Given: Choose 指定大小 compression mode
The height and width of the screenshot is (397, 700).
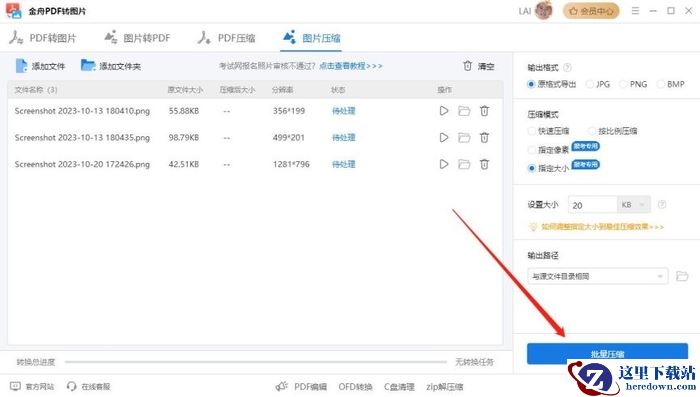Looking at the screenshot, I should coord(548,168).
